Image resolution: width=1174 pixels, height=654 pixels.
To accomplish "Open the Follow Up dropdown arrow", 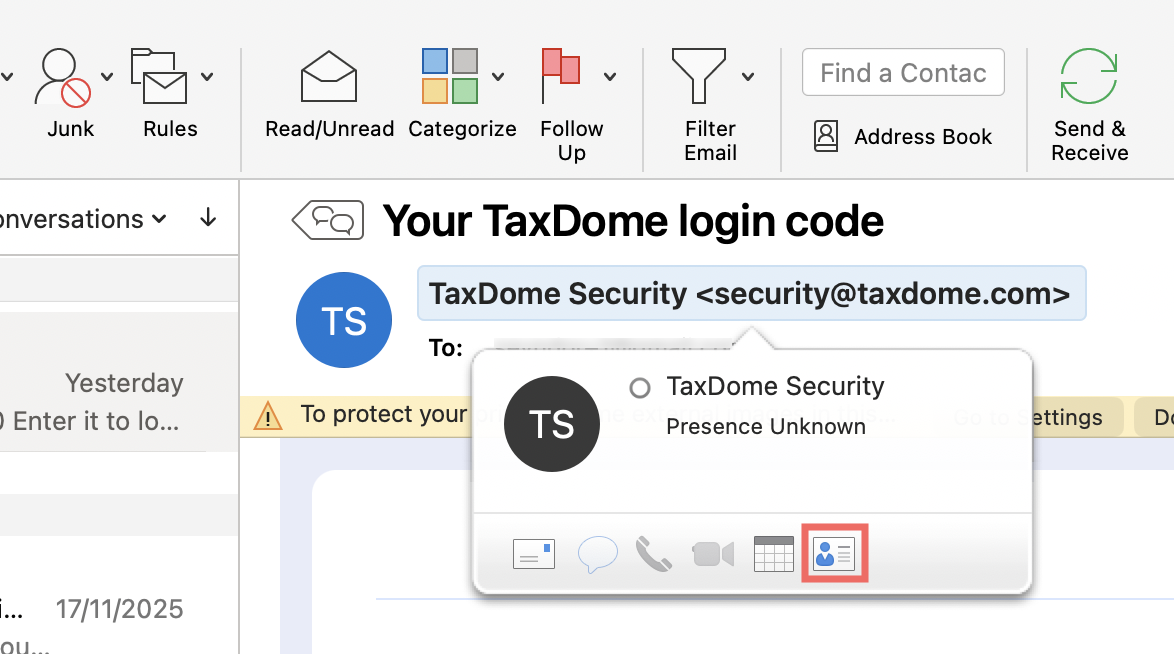I will 610,77.
